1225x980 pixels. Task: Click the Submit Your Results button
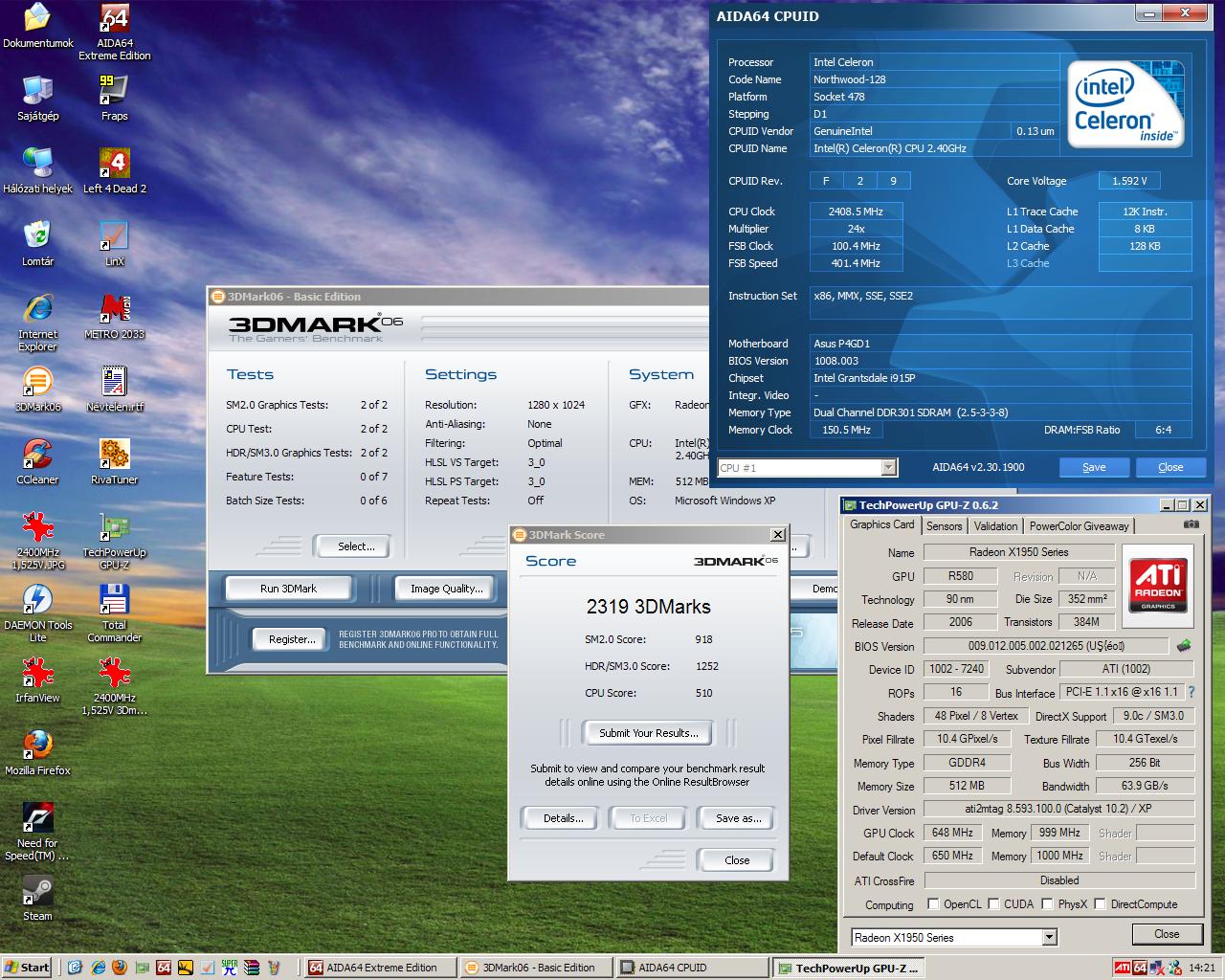649,733
